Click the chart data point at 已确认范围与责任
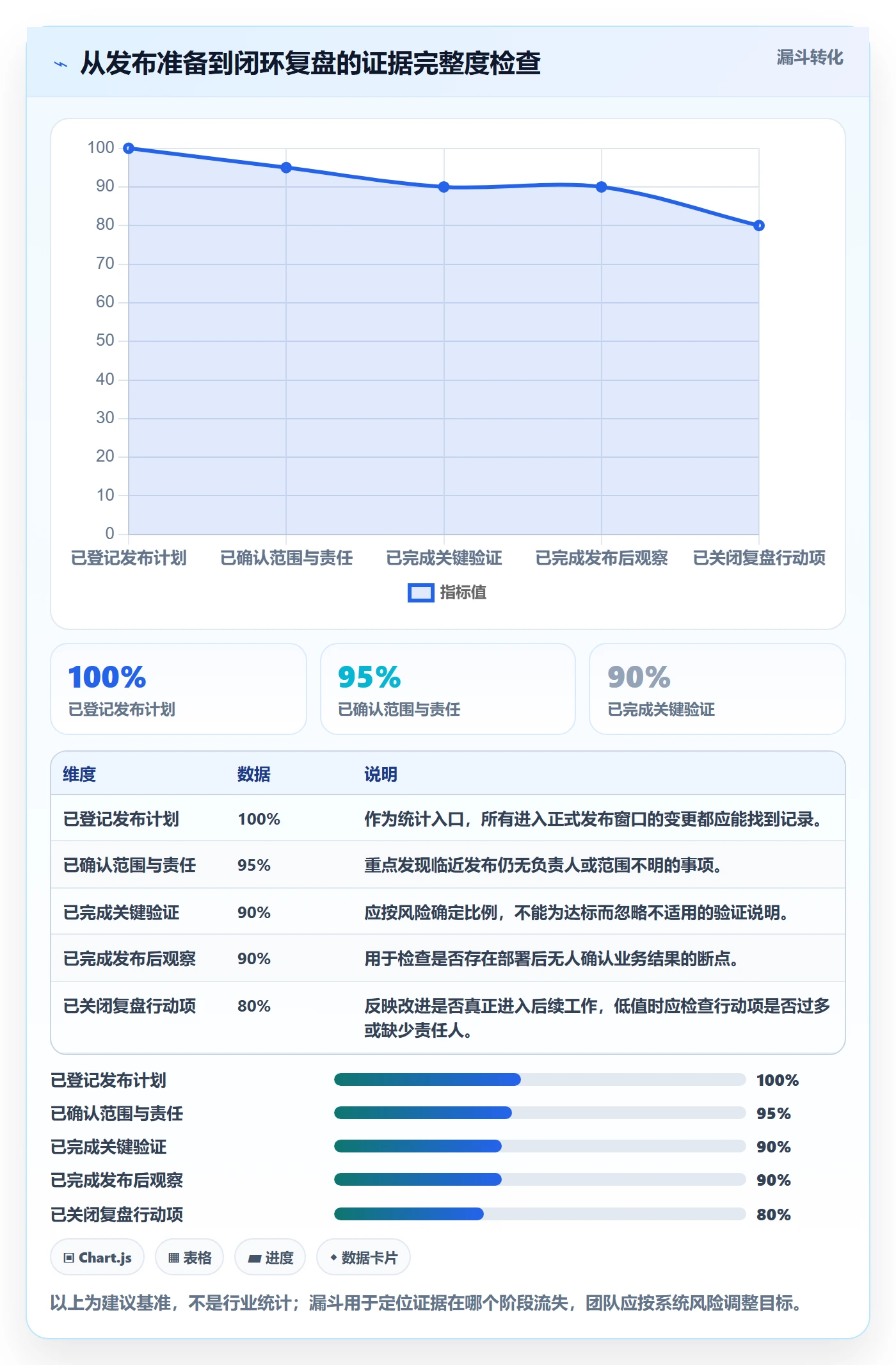The height and width of the screenshot is (1365, 896). pos(286,168)
